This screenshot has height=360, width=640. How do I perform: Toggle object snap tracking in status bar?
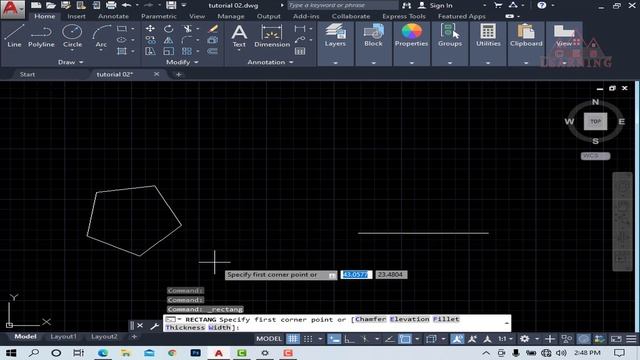(389, 339)
